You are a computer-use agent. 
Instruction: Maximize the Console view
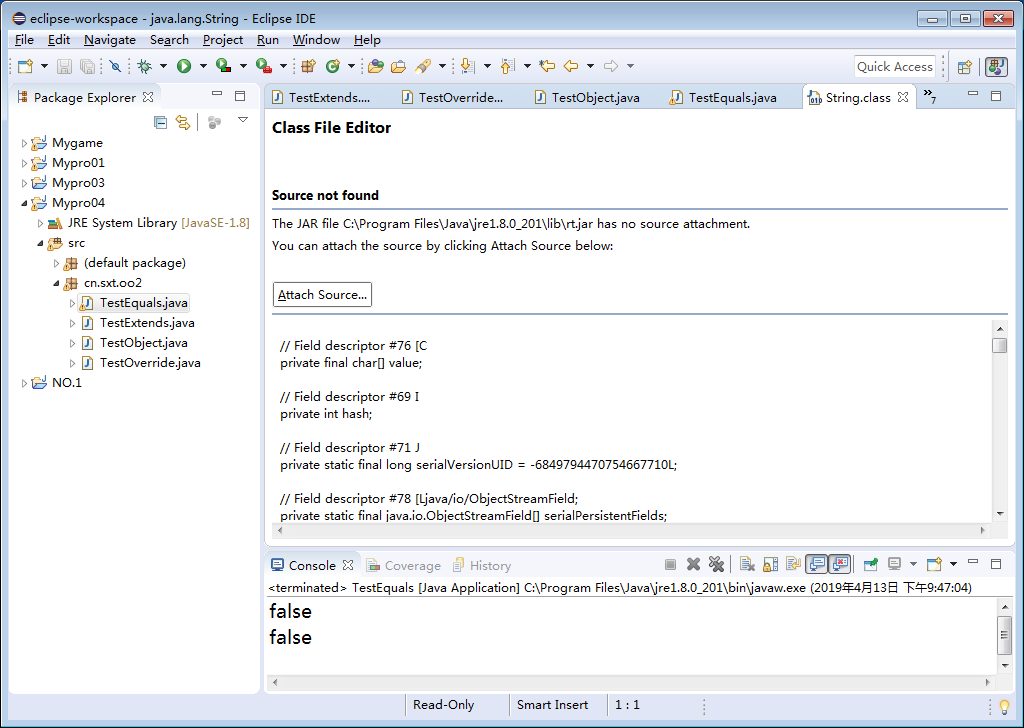[x=995, y=563]
